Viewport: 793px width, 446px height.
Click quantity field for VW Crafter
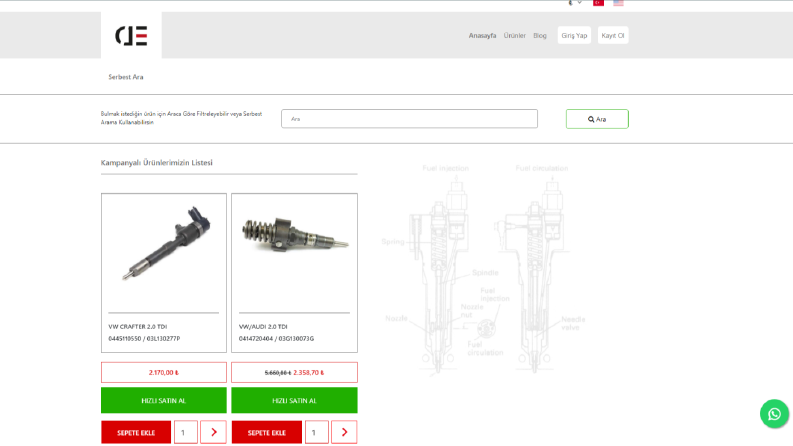(186, 432)
